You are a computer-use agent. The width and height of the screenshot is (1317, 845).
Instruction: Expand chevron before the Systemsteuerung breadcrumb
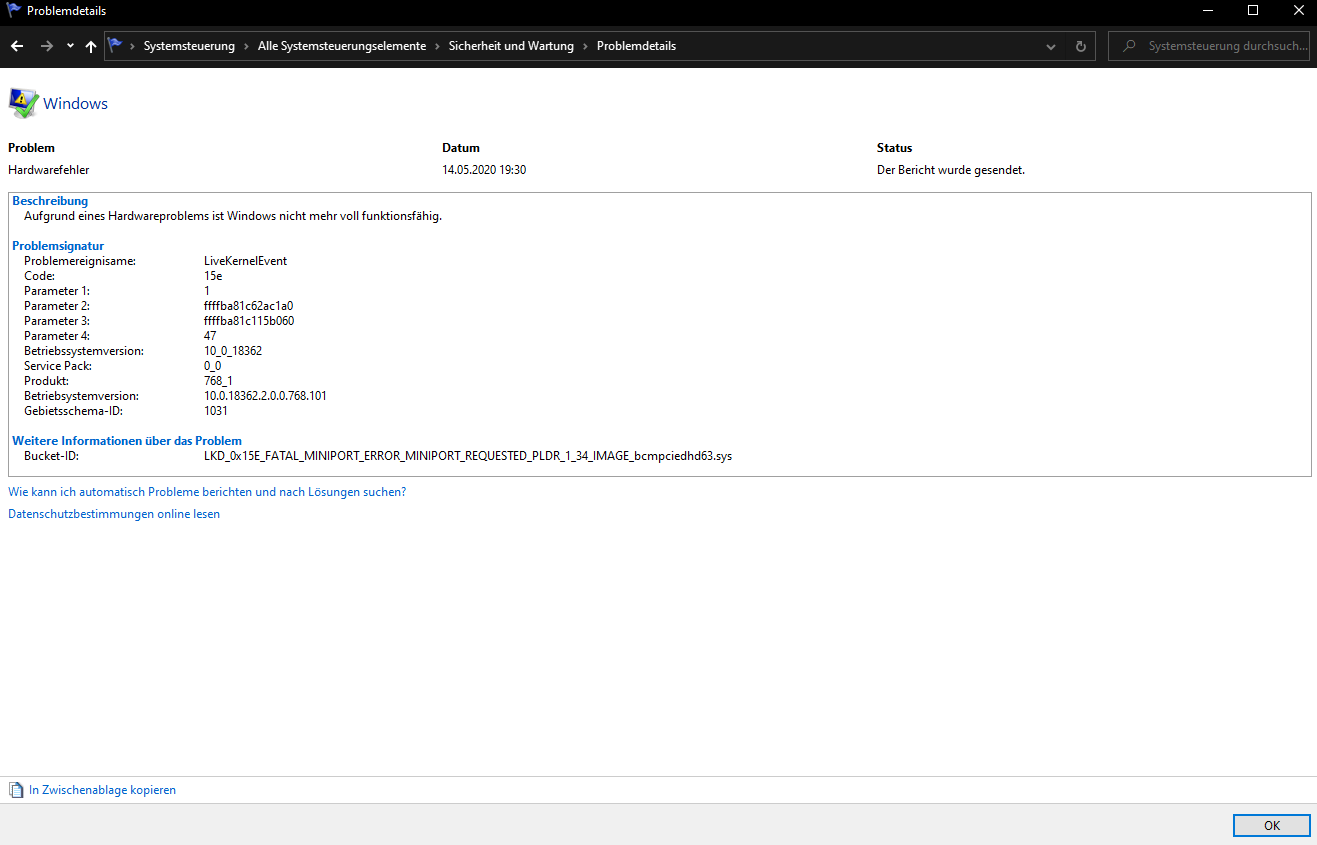coord(133,46)
